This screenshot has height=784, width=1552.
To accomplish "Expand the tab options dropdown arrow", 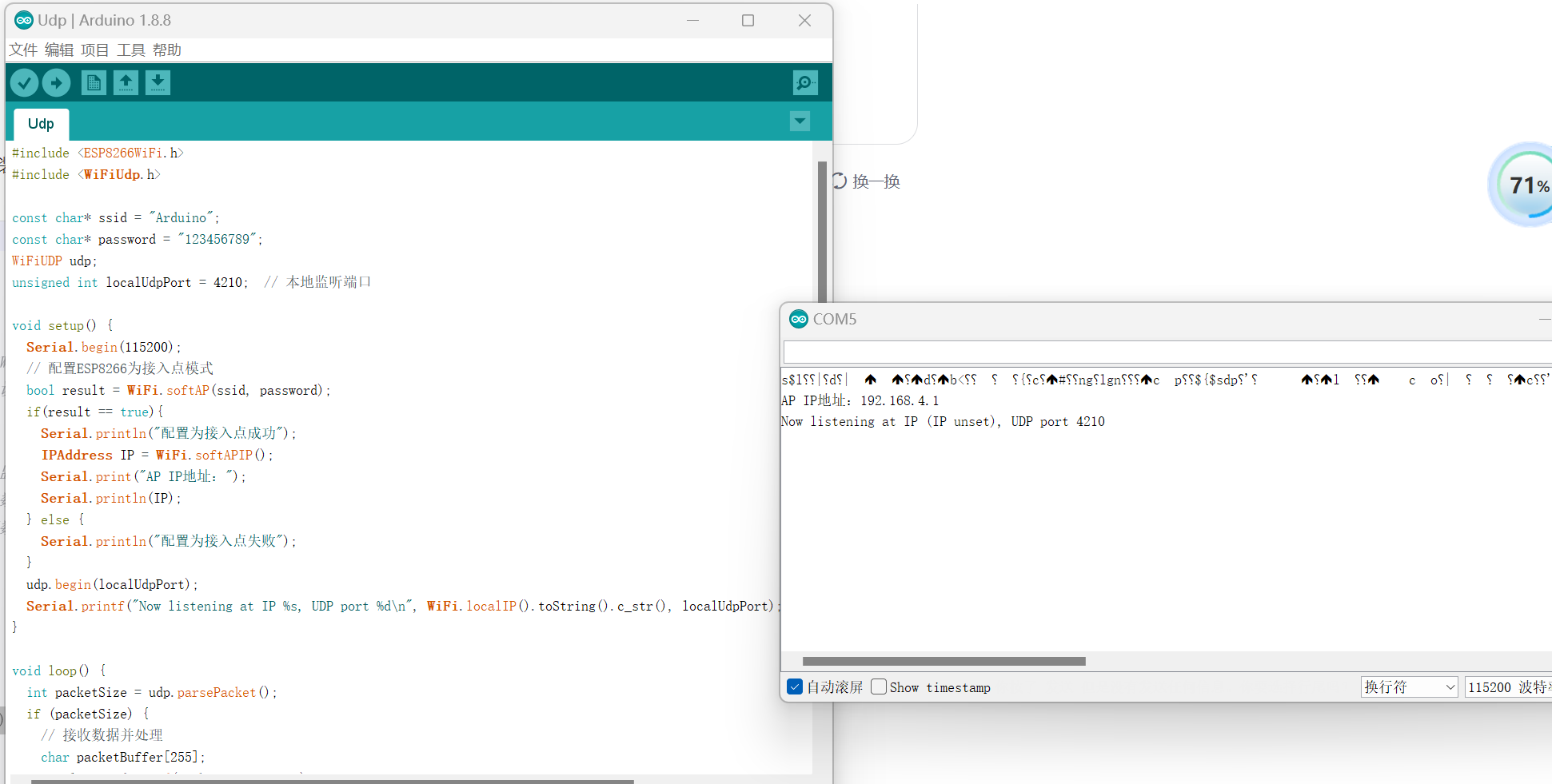I will click(x=800, y=121).
